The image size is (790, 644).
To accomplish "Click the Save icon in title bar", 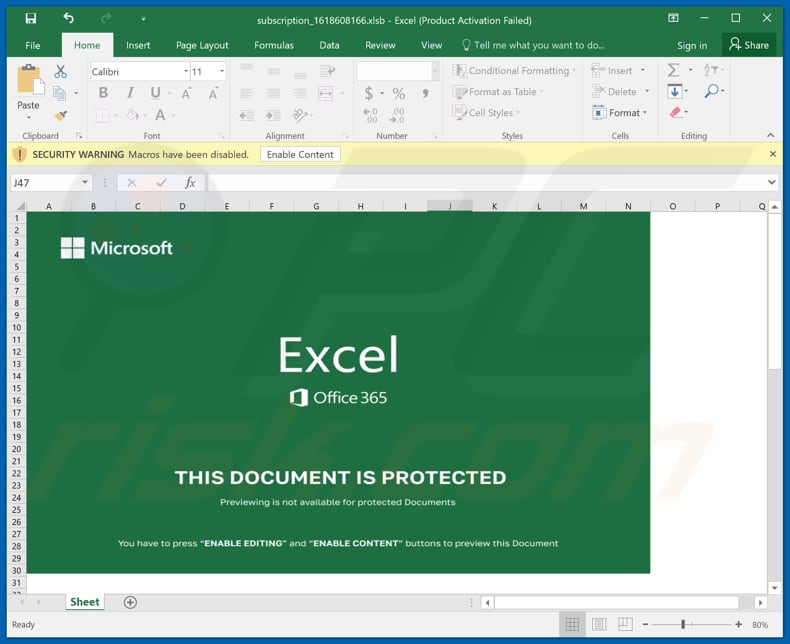I will (x=31, y=19).
